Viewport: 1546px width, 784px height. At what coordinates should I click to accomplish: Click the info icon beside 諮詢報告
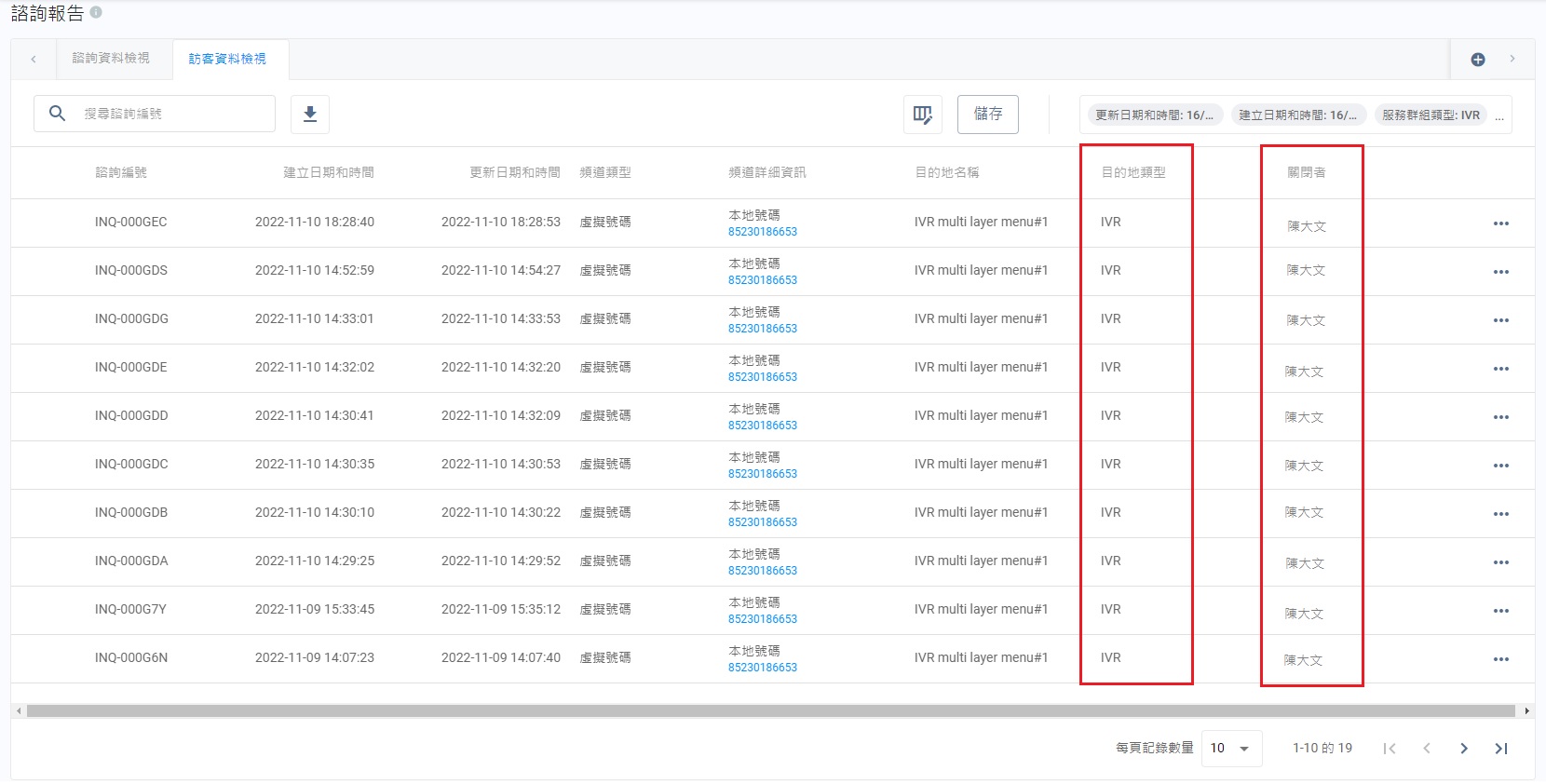pos(96,13)
